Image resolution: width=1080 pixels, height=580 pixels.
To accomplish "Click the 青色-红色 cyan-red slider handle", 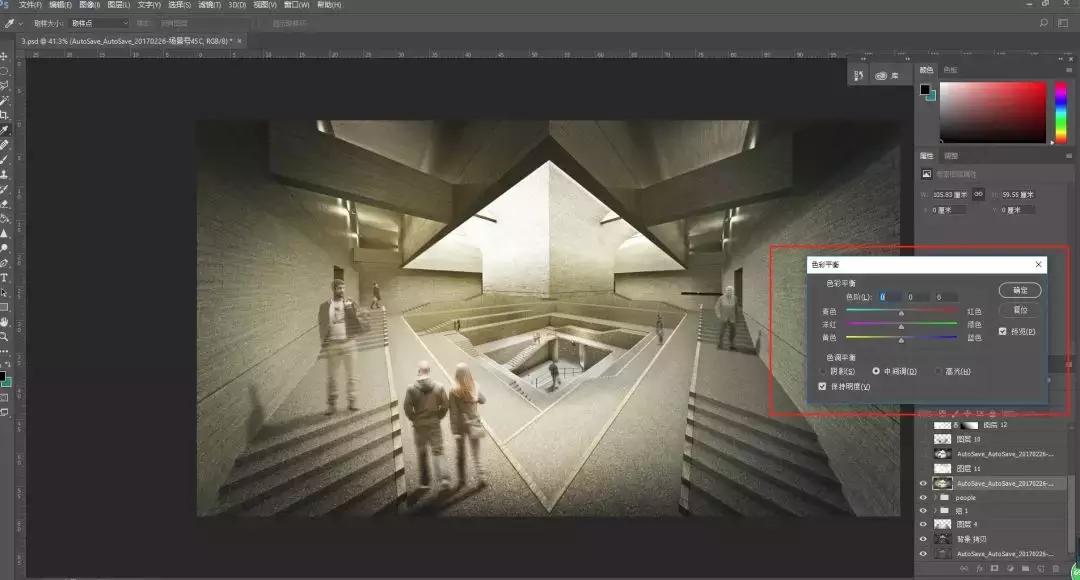I will click(901, 313).
